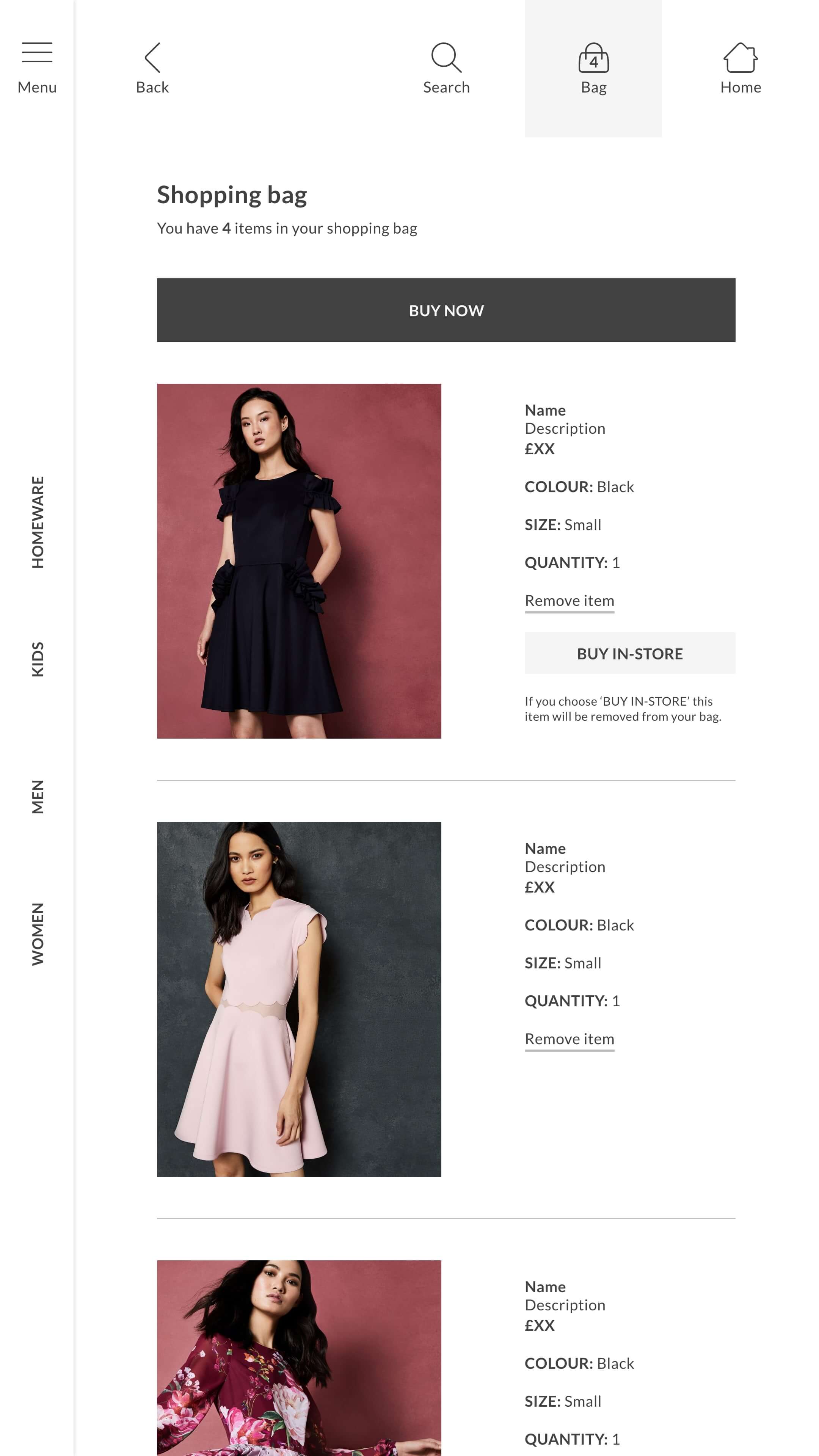Click the BUY IN-STORE button

[x=630, y=653]
